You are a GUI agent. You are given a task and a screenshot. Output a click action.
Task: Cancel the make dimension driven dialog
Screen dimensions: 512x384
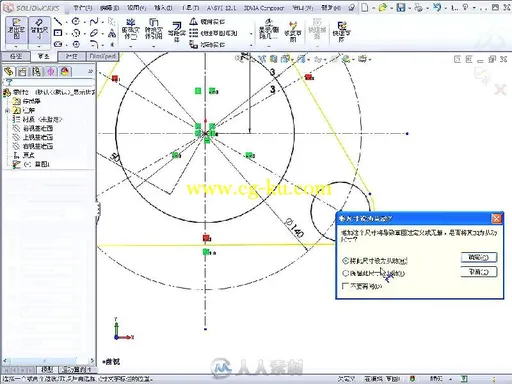(x=479, y=272)
